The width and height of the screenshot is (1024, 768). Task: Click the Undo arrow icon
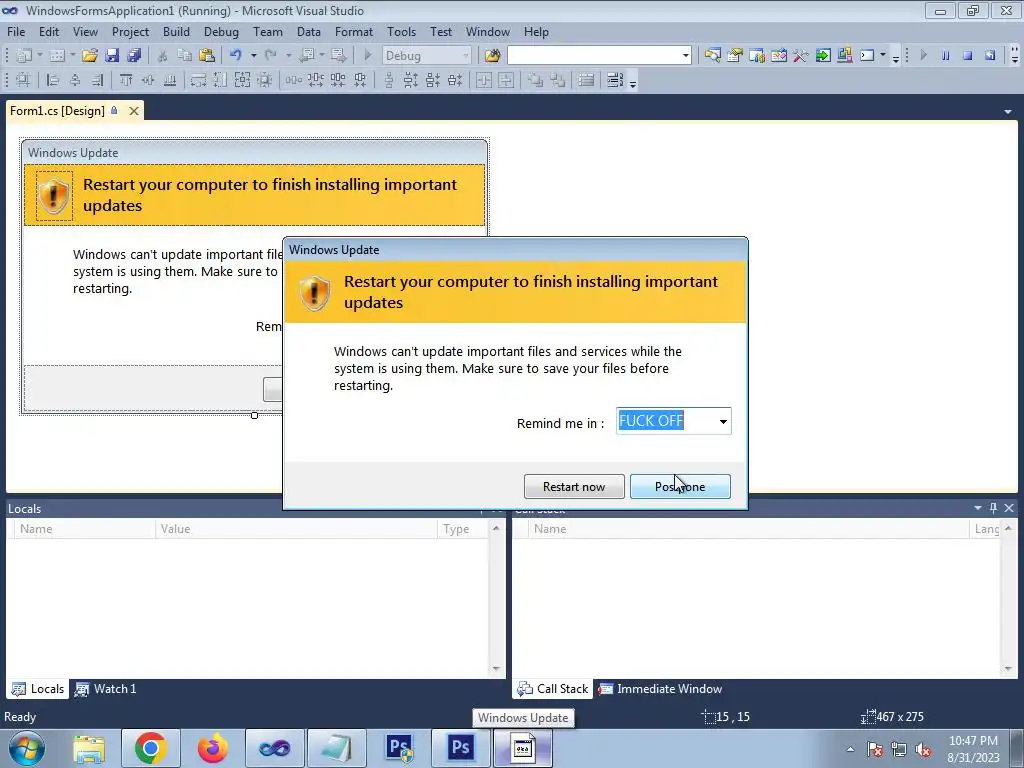click(236, 56)
